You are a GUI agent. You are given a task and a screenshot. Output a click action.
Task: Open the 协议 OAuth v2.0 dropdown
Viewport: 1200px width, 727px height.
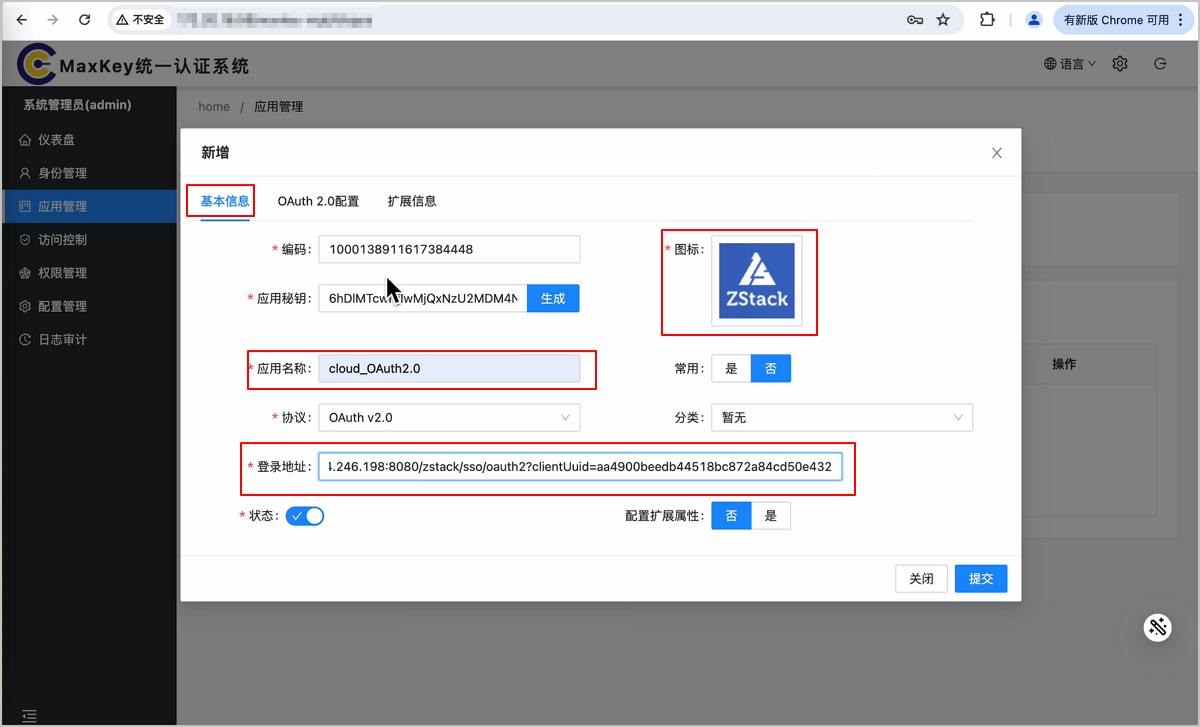click(x=449, y=417)
